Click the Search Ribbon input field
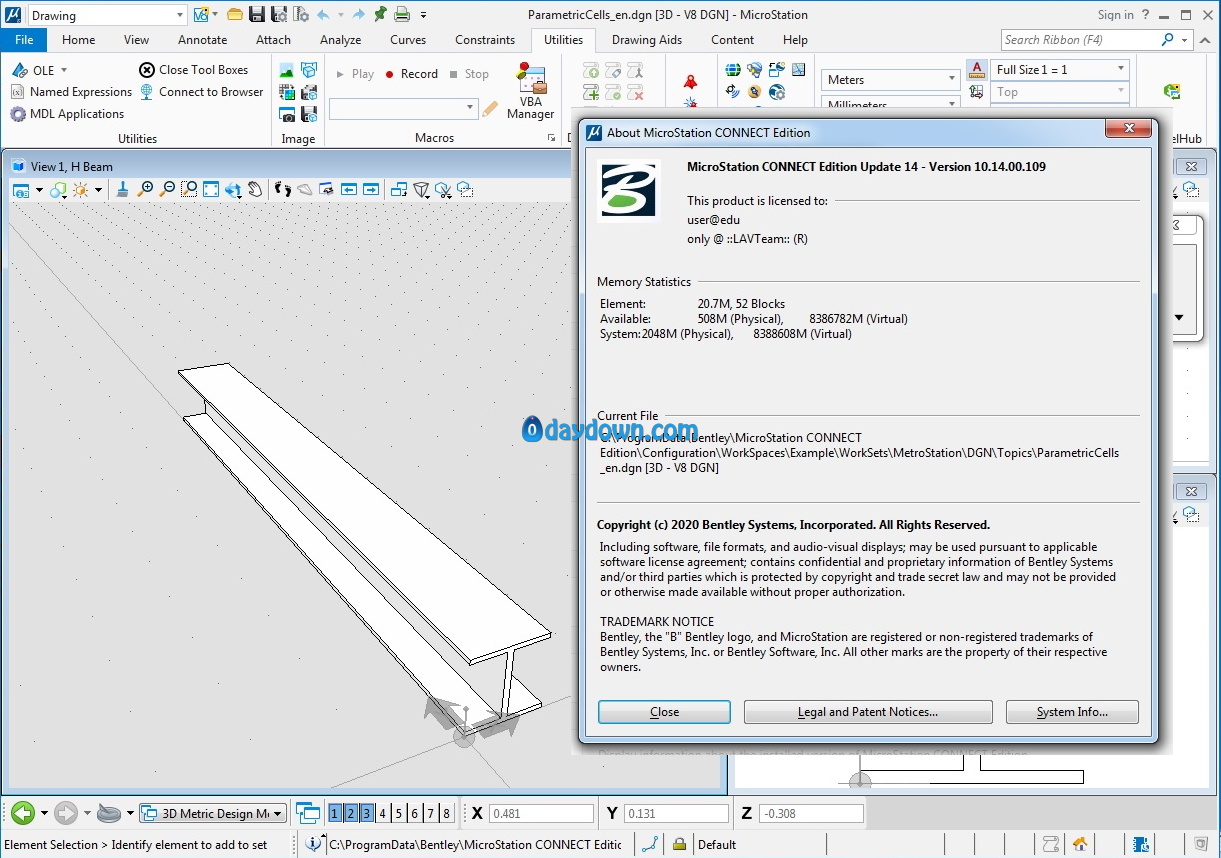The image size is (1221, 858). pyautogui.click(x=1080, y=40)
